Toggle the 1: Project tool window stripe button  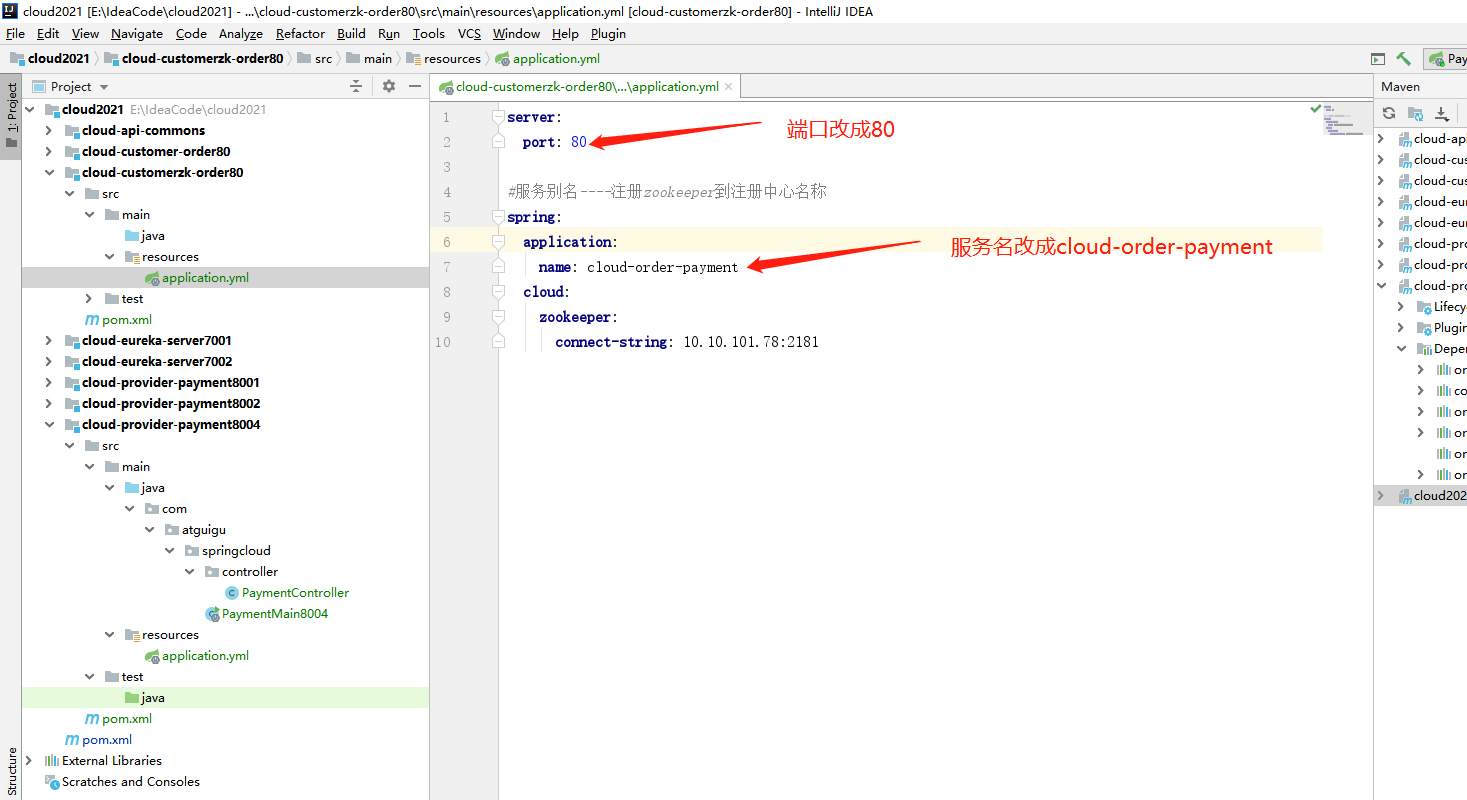11,115
